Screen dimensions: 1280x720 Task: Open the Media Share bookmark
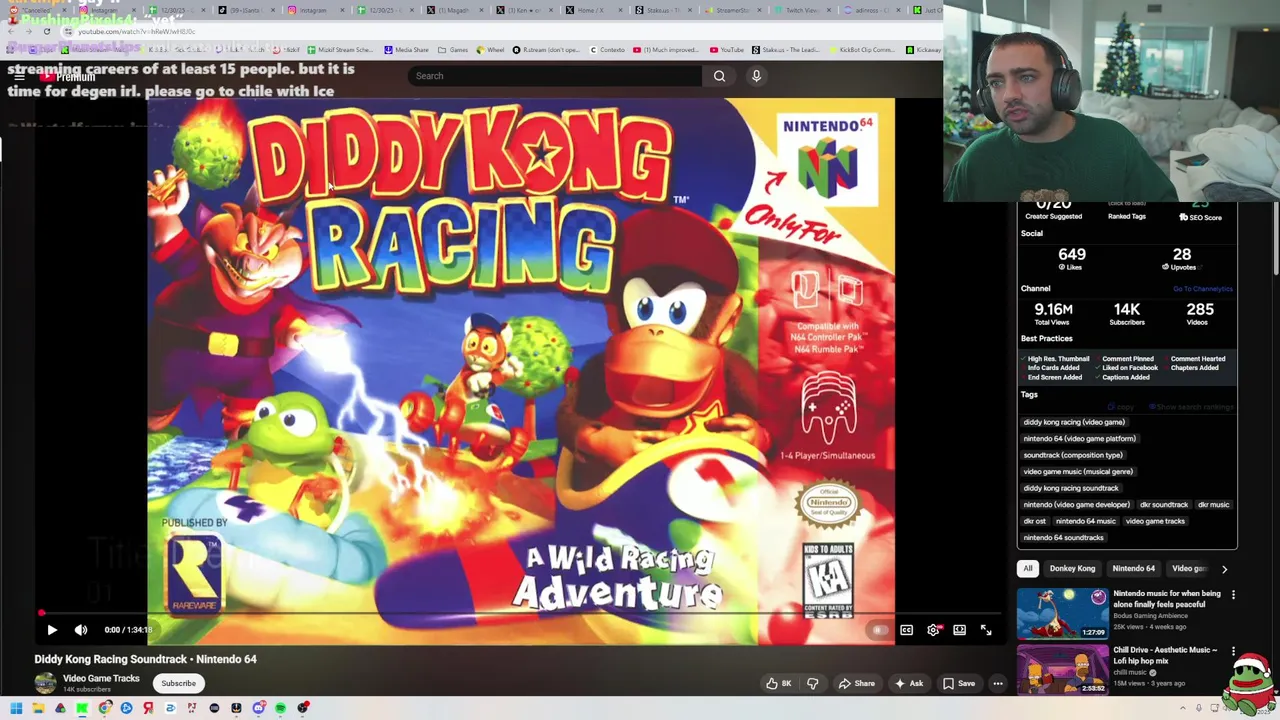tap(406, 49)
